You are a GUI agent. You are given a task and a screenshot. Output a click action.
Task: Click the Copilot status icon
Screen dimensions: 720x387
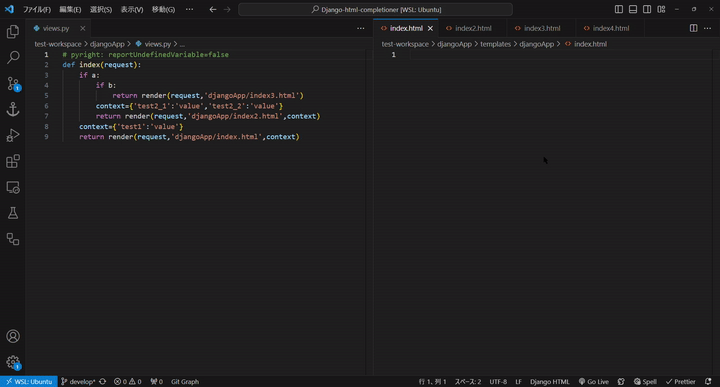[621, 381]
